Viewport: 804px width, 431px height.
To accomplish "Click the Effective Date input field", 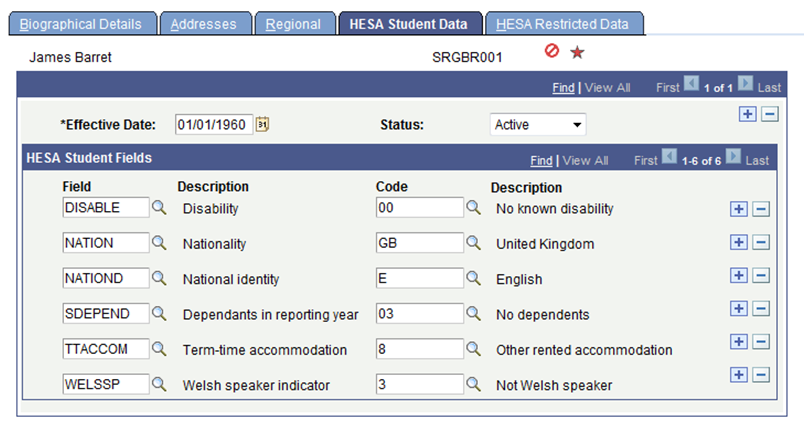I will tap(214, 125).
